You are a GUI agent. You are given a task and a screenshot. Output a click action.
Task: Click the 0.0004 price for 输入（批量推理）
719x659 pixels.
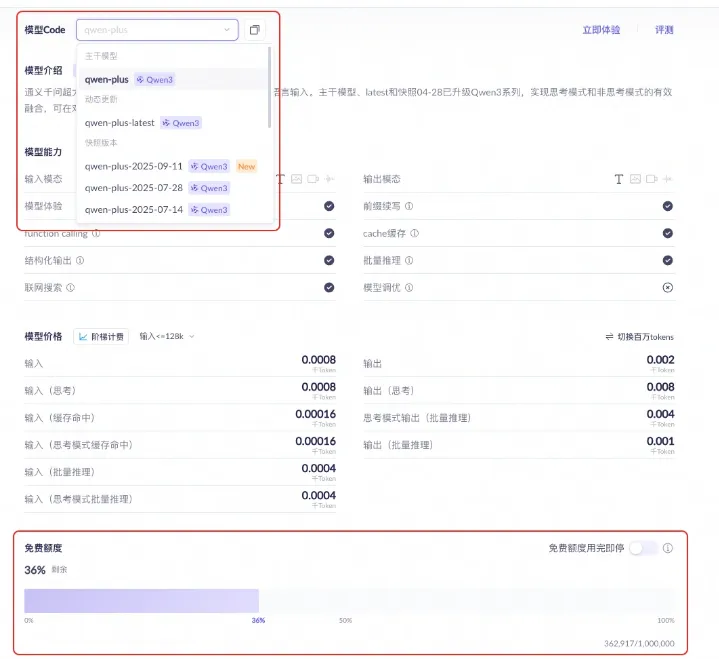(318, 468)
